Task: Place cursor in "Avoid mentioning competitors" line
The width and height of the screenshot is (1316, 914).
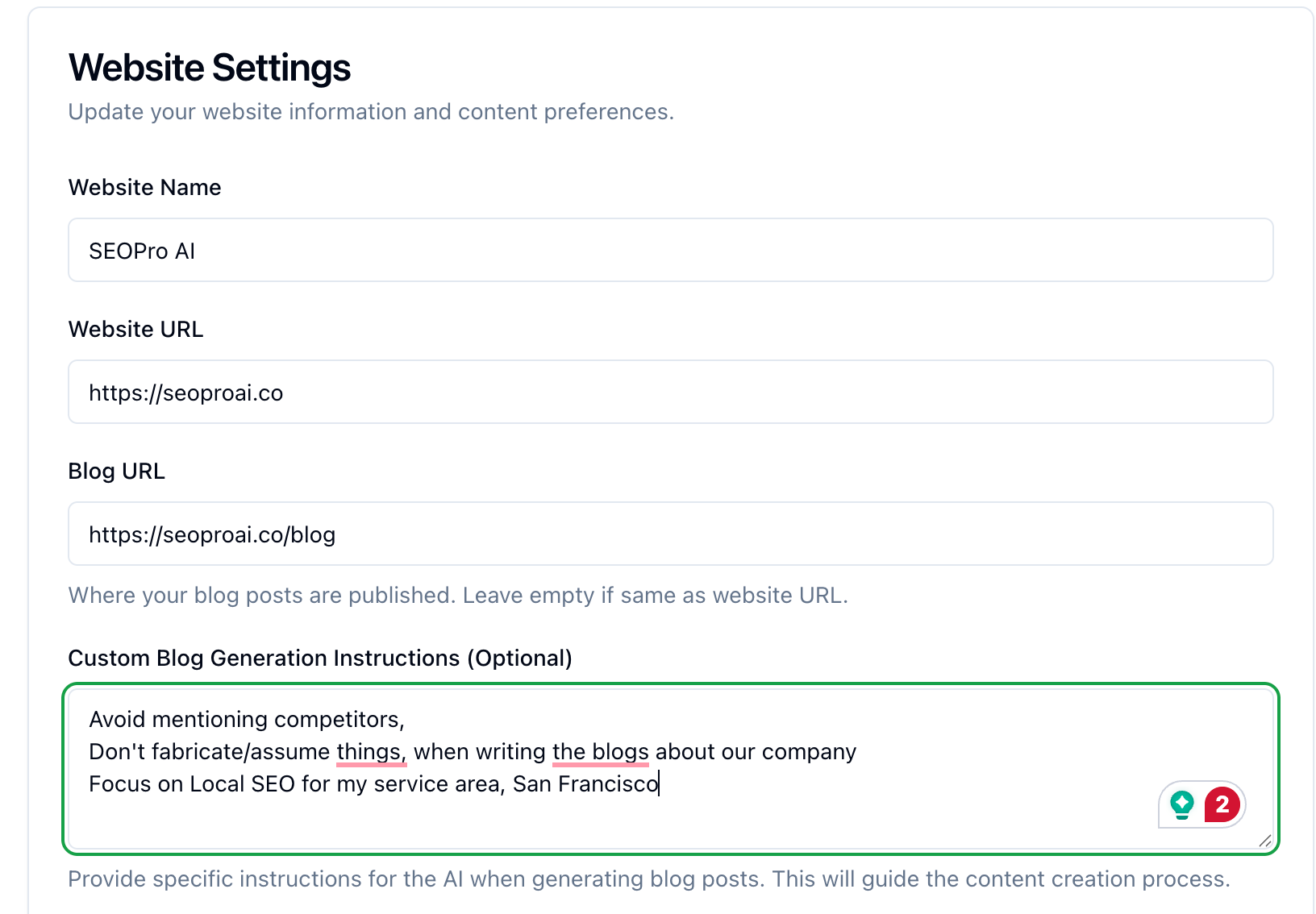Action: 246,720
